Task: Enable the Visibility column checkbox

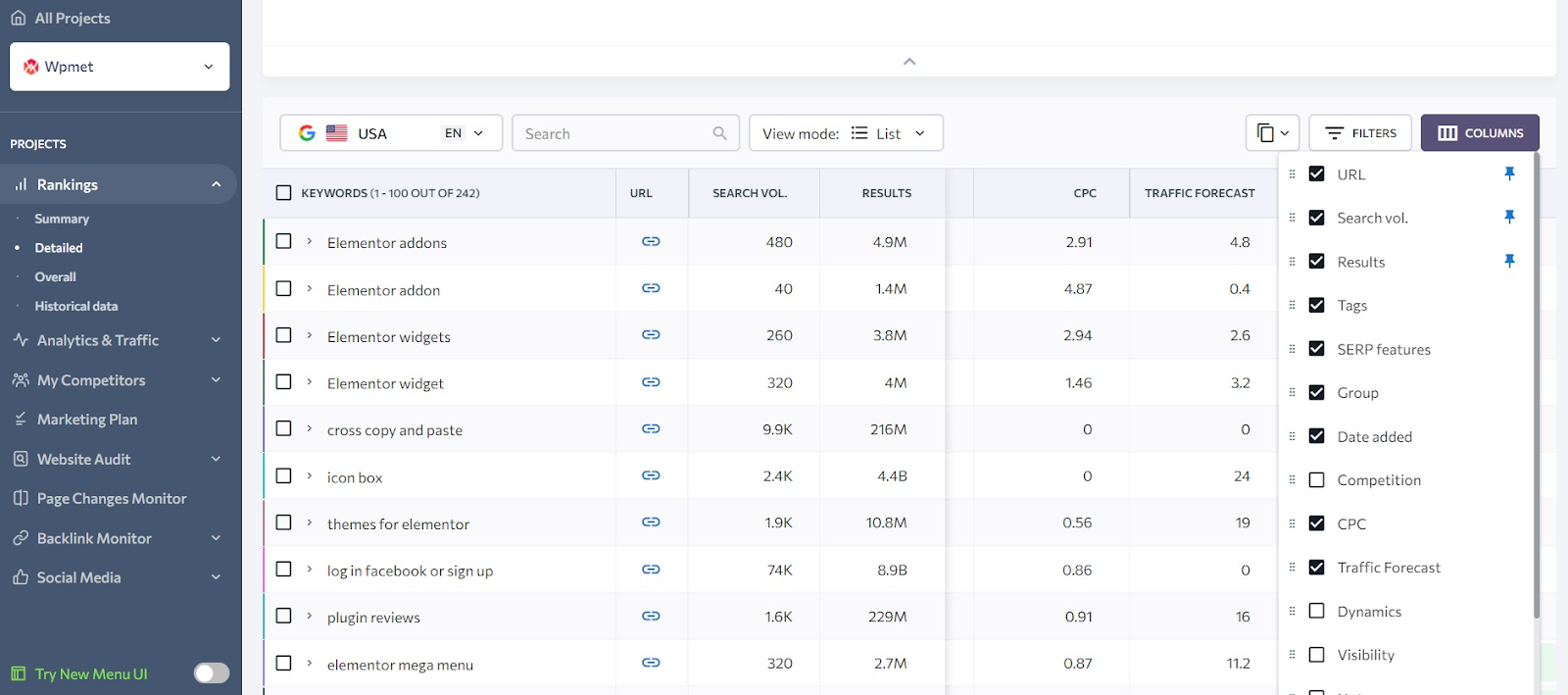Action: [x=1317, y=654]
